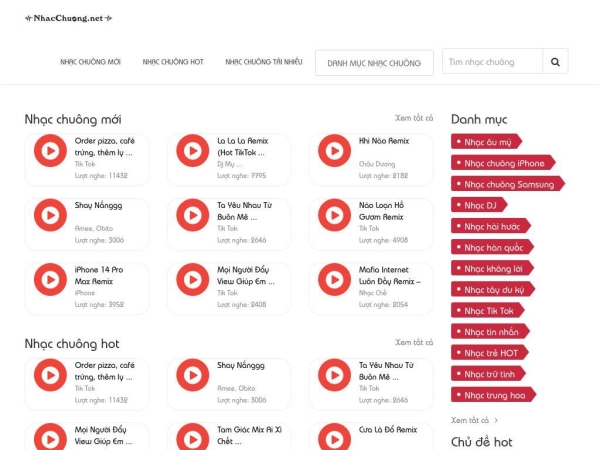Play the Khi Nào Remix ringtone
The width and height of the screenshot is (600, 450).
(x=334, y=152)
